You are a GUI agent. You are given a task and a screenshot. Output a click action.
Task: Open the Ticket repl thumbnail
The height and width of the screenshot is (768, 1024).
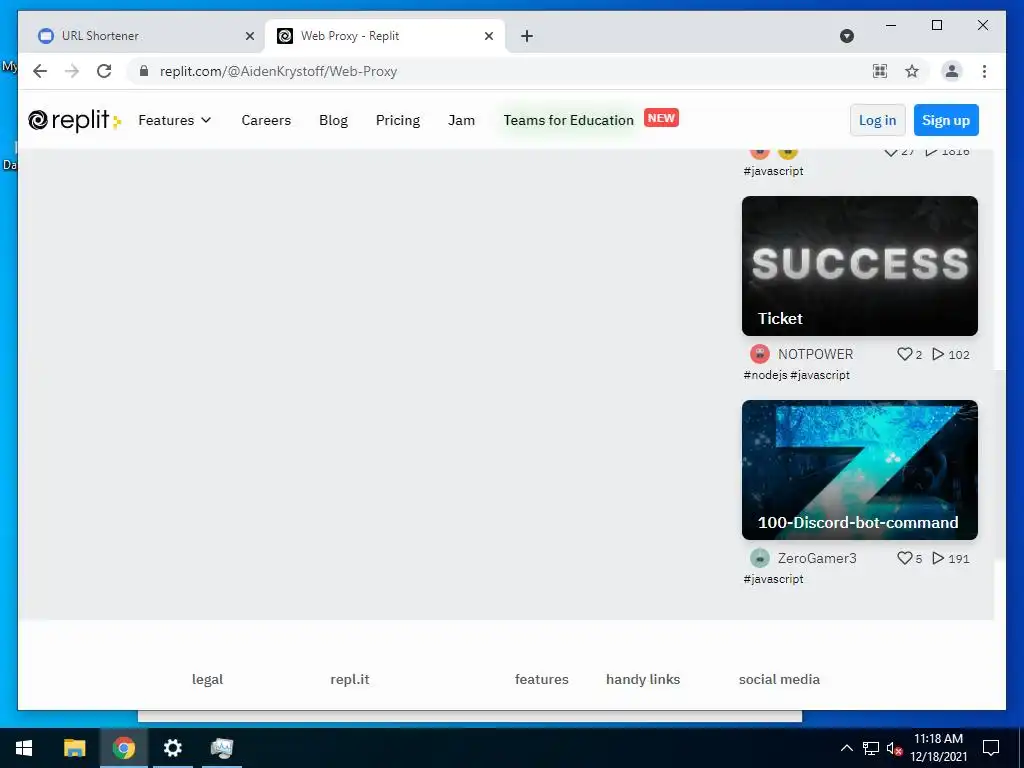pyautogui.click(x=859, y=266)
